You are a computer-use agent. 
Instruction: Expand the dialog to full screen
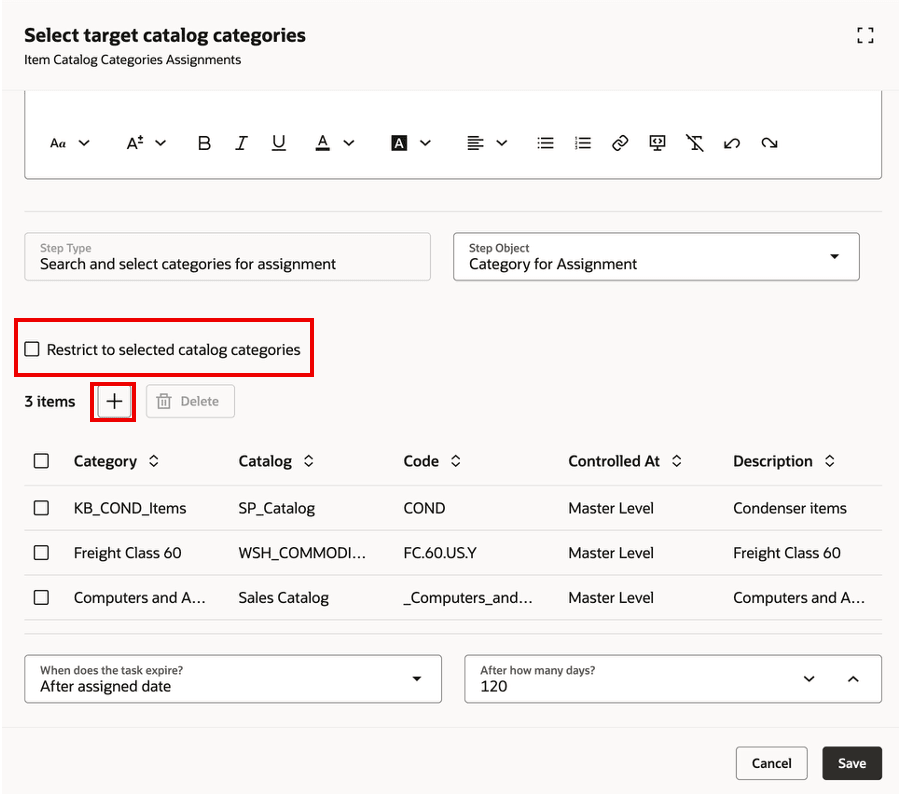coord(864,35)
